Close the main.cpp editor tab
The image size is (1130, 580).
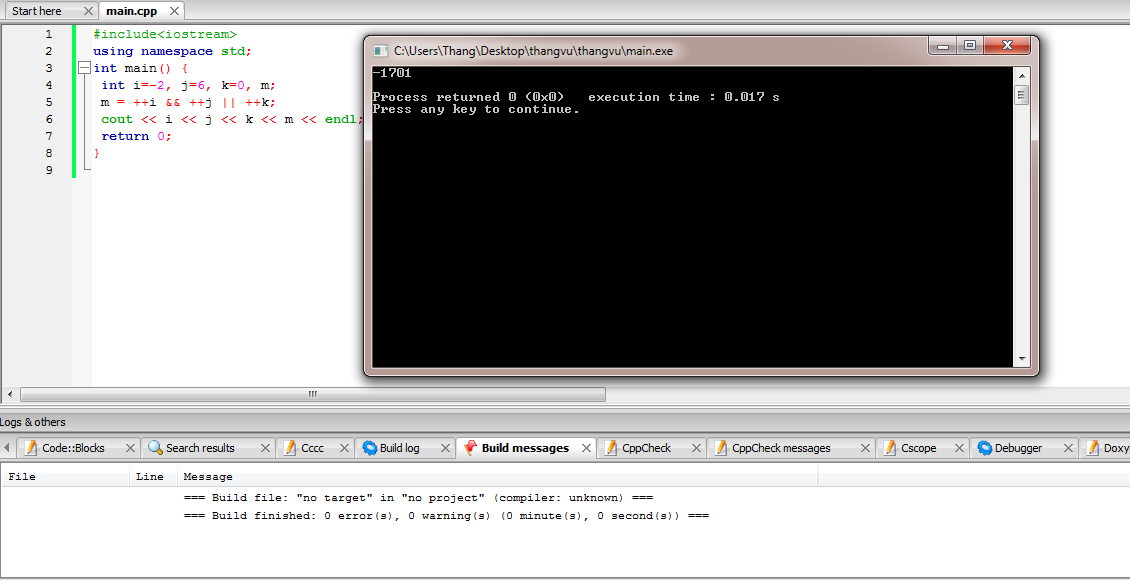click(x=175, y=11)
